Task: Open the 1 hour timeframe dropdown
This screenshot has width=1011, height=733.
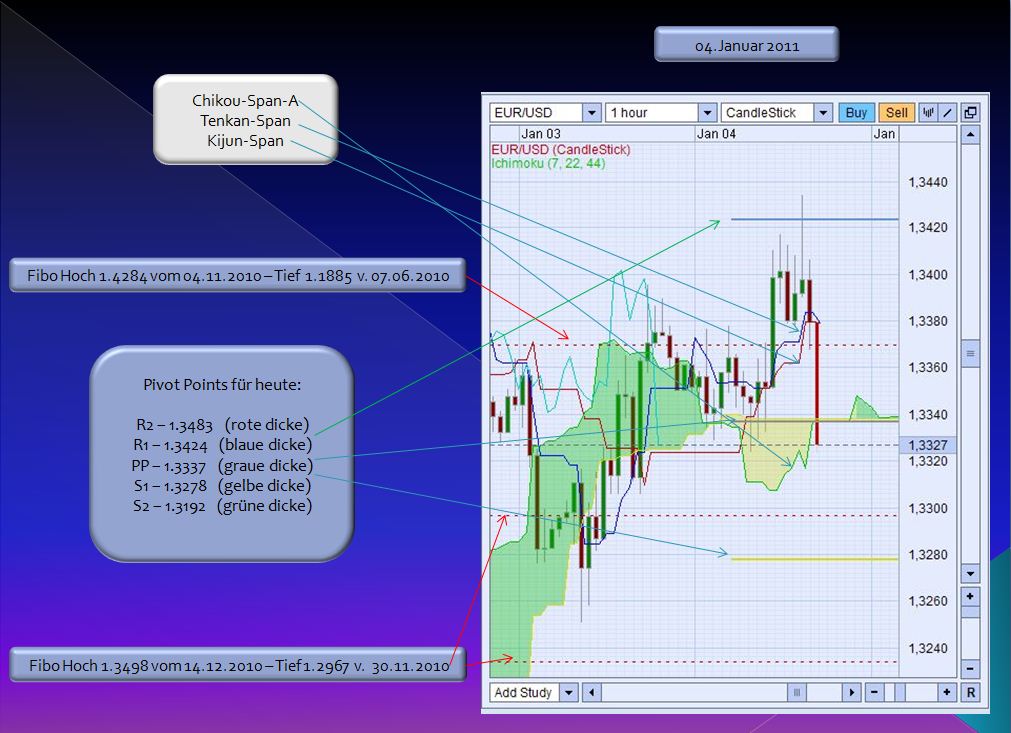Action: [707, 112]
